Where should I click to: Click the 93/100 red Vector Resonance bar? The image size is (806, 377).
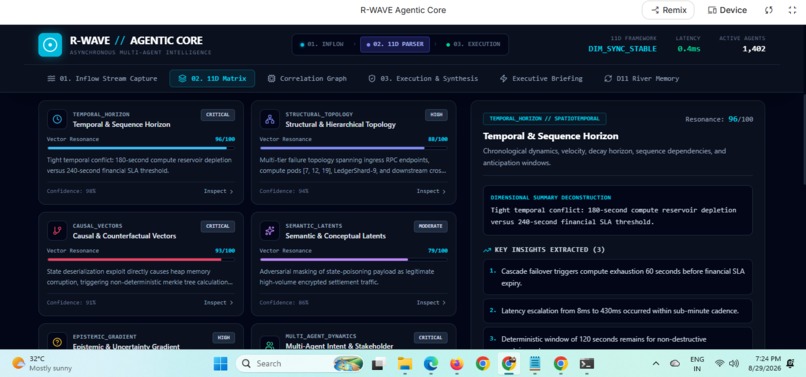click(141, 260)
